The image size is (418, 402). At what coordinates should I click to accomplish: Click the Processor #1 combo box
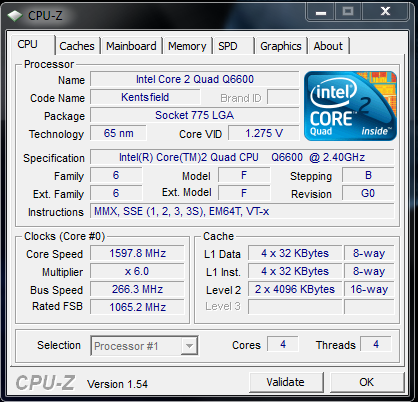(x=144, y=346)
